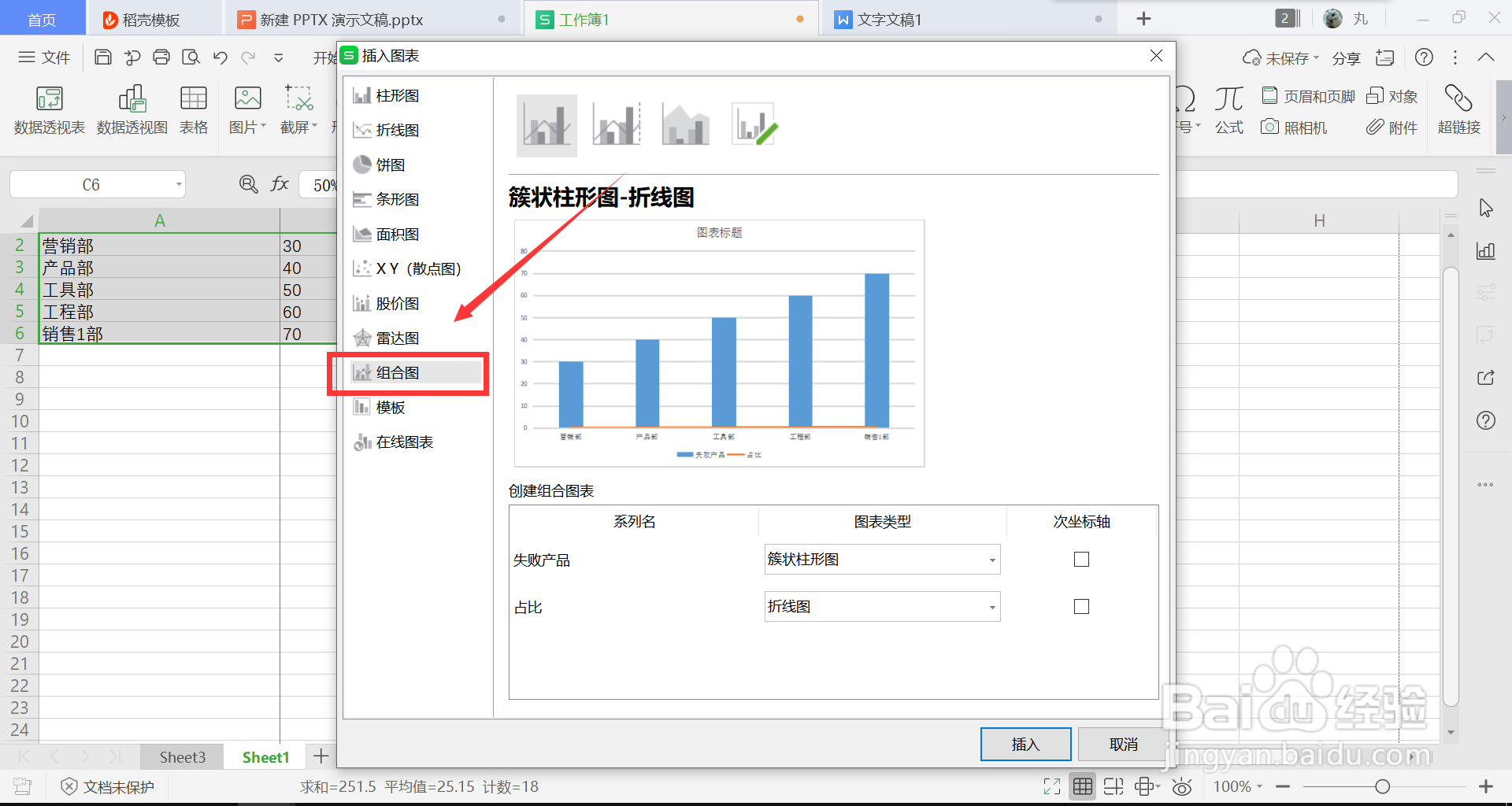1512x806 pixels.
Task: Click the 表格 ribbon icon
Action: (194, 110)
